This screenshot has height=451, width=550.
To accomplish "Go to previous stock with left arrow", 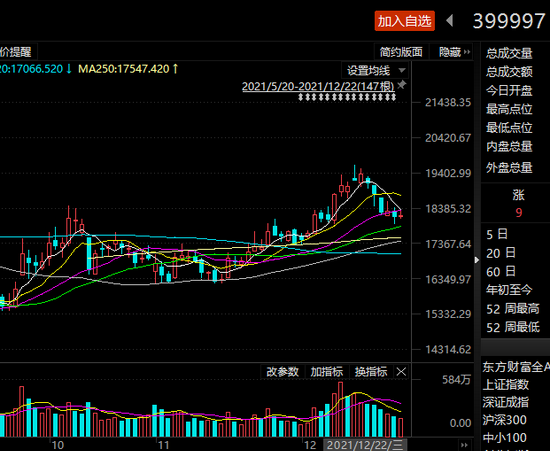I will point(450,20).
